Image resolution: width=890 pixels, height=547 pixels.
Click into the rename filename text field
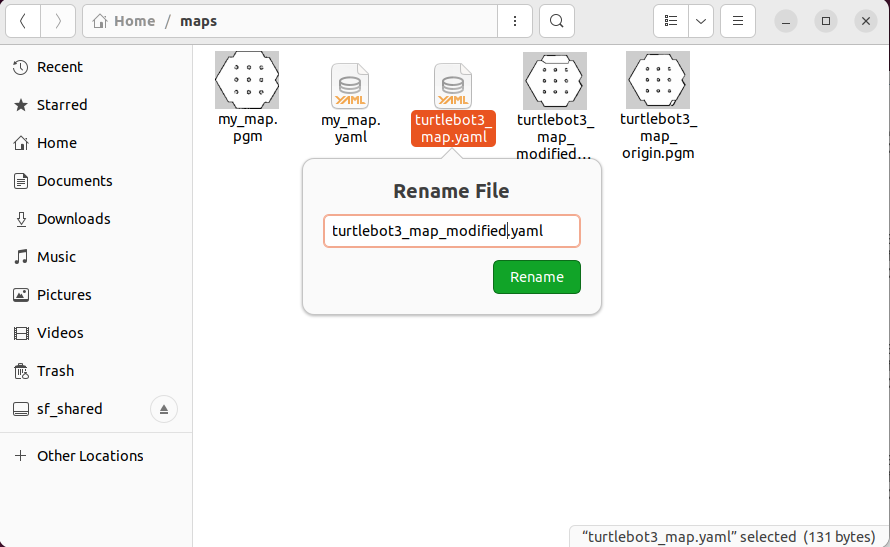[452, 231]
